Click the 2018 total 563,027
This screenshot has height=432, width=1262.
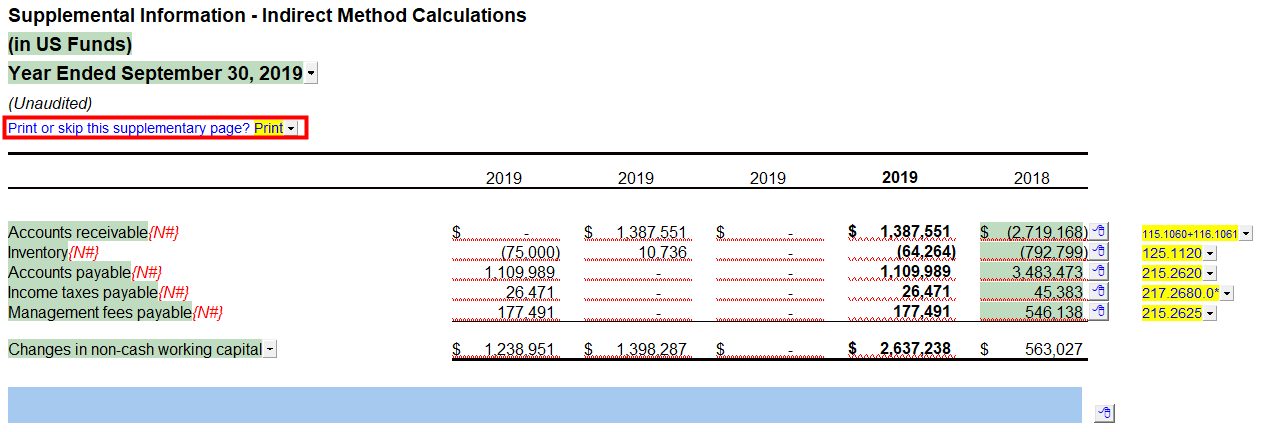1054,349
